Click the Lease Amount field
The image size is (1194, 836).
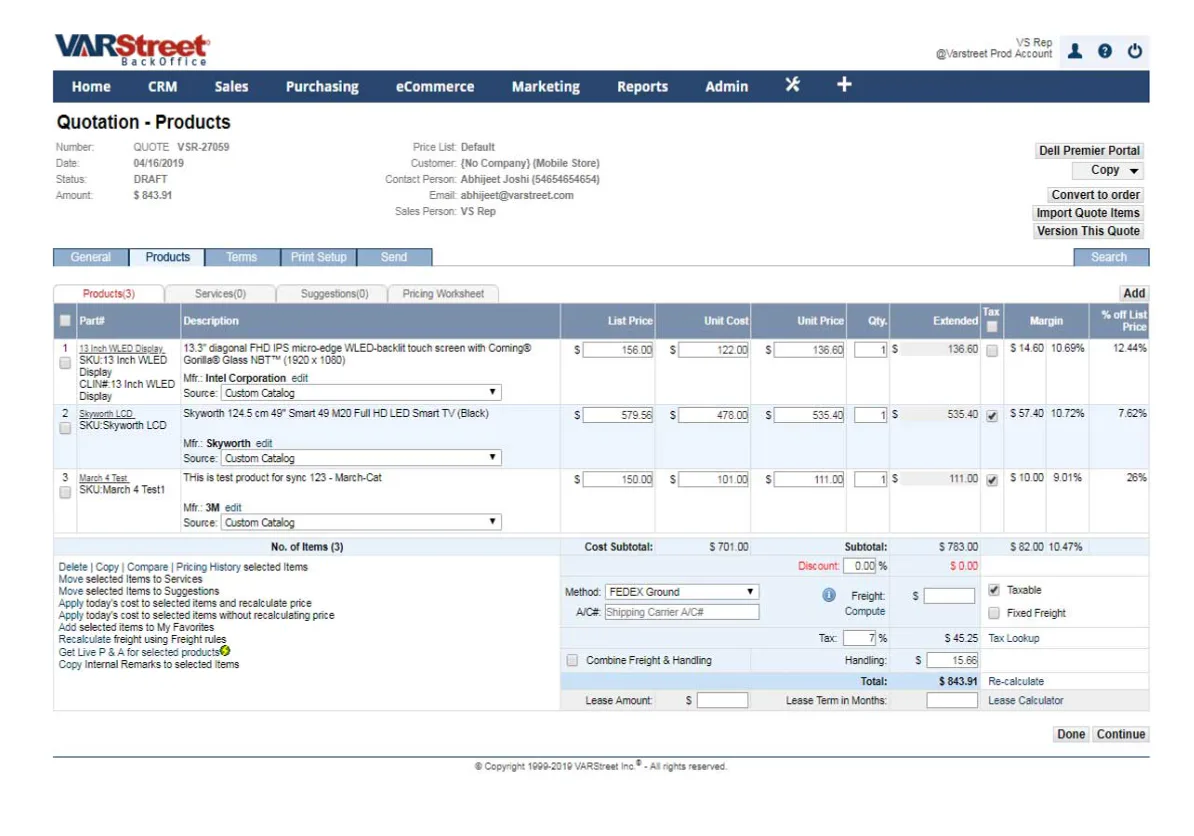[x=722, y=700]
